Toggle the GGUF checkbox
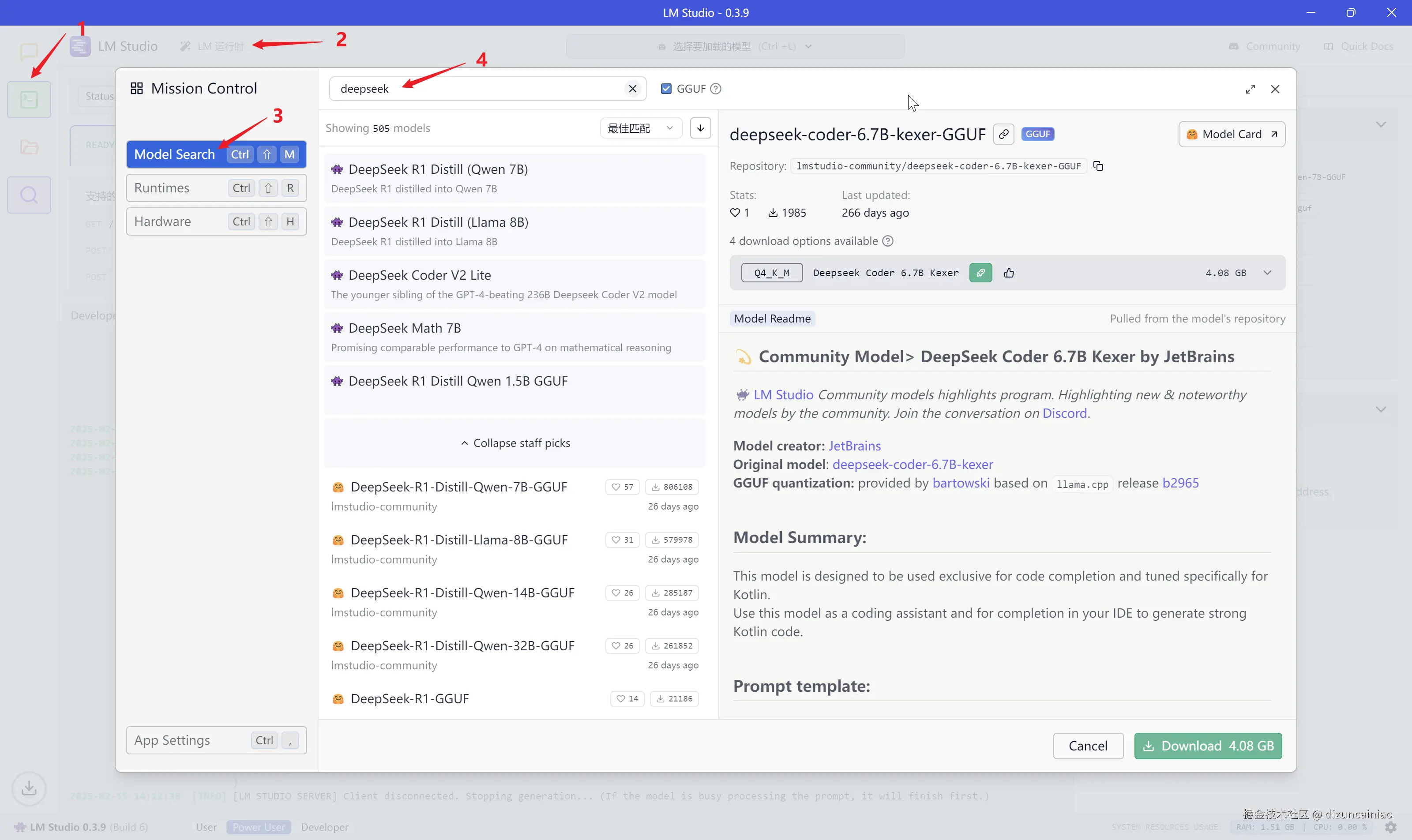This screenshot has height=840, width=1412. tap(666, 89)
